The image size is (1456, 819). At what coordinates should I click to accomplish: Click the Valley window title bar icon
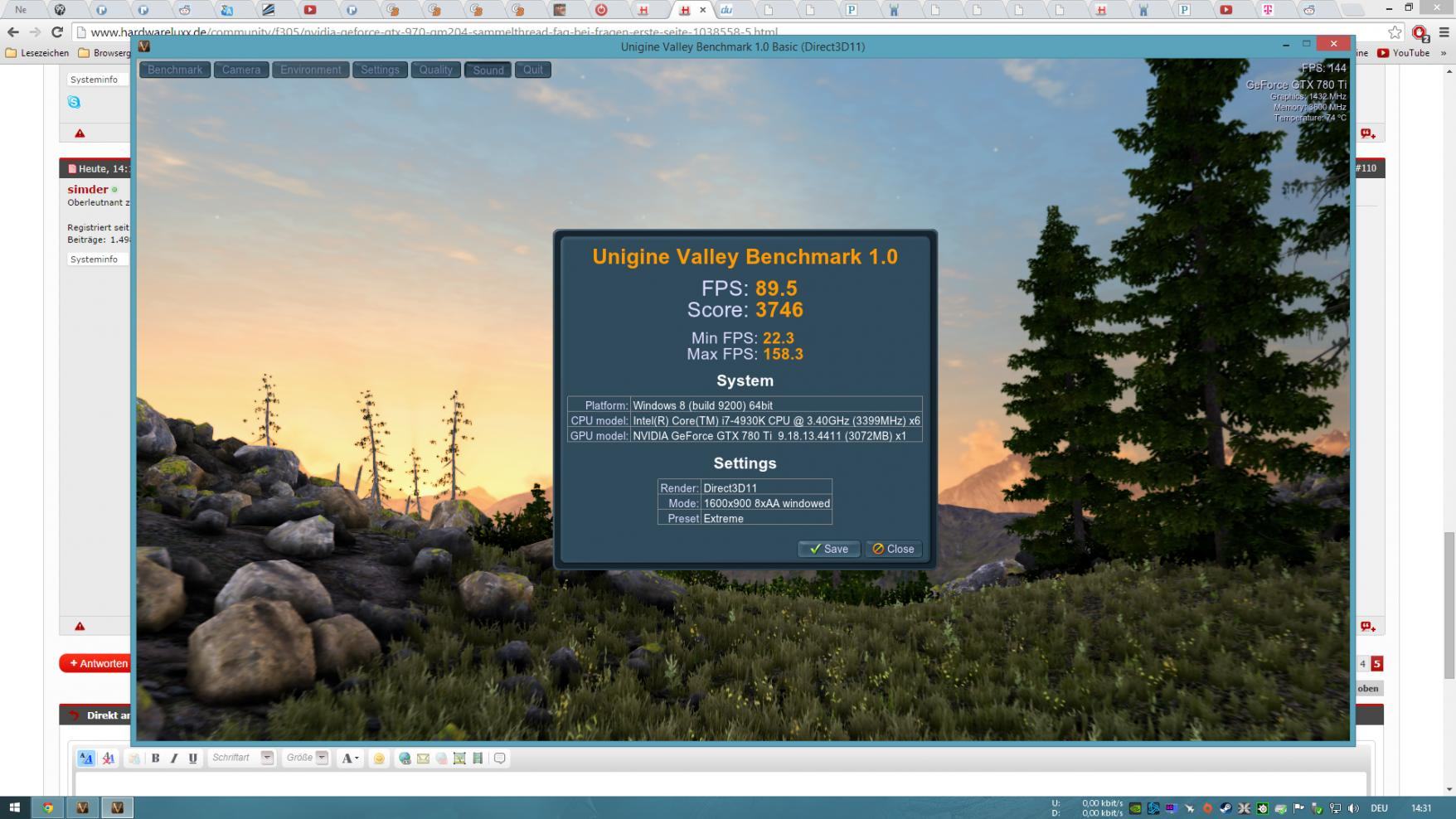point(144,46)
